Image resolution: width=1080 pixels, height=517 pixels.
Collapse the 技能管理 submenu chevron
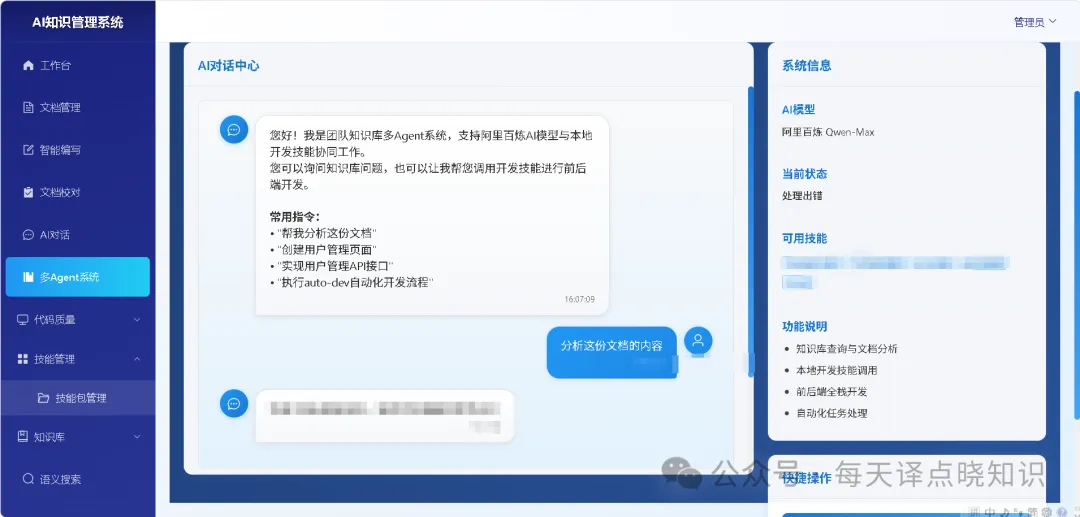[136, 359]
